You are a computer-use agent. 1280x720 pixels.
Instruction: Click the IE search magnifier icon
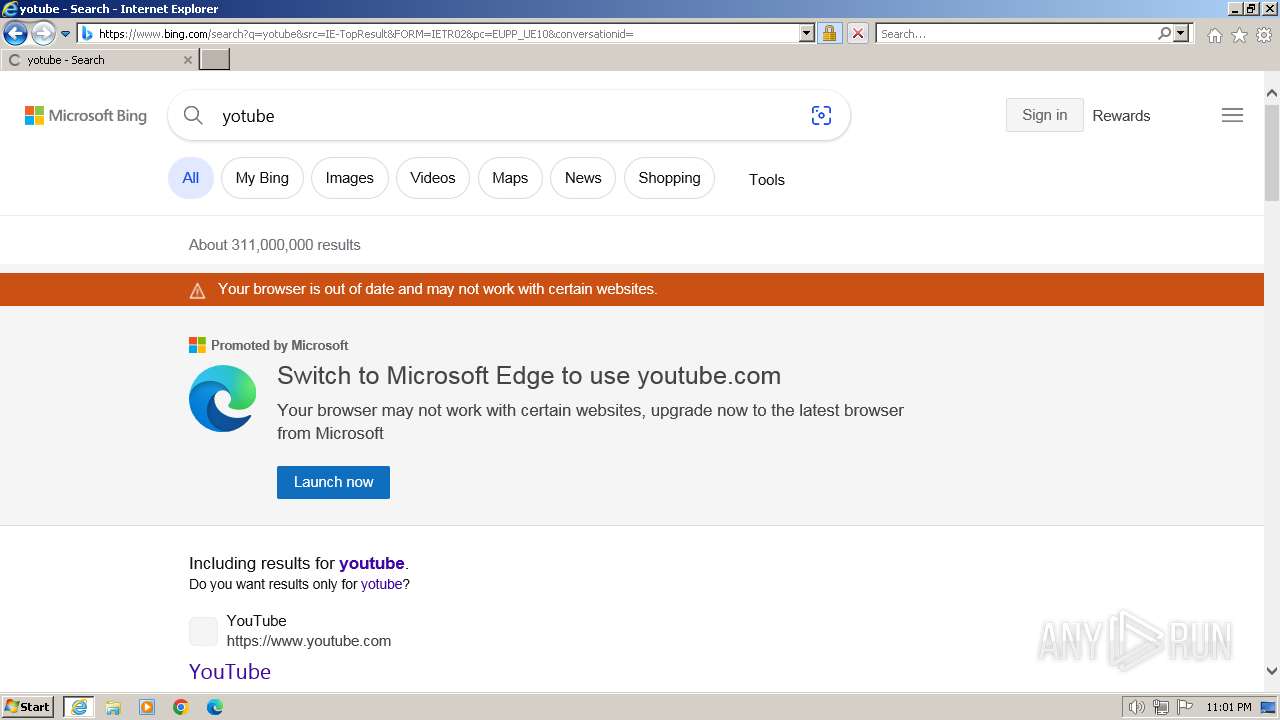1164,34
